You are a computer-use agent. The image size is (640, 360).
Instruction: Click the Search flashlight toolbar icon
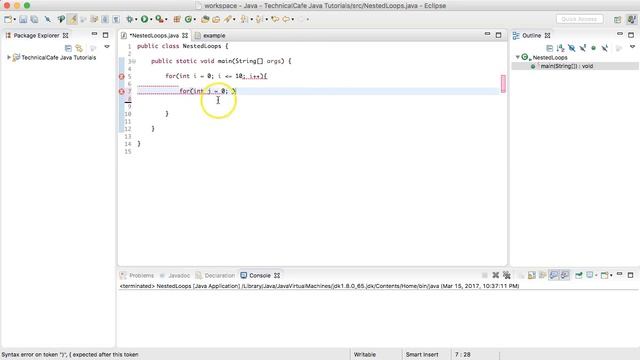click(227, 19)
